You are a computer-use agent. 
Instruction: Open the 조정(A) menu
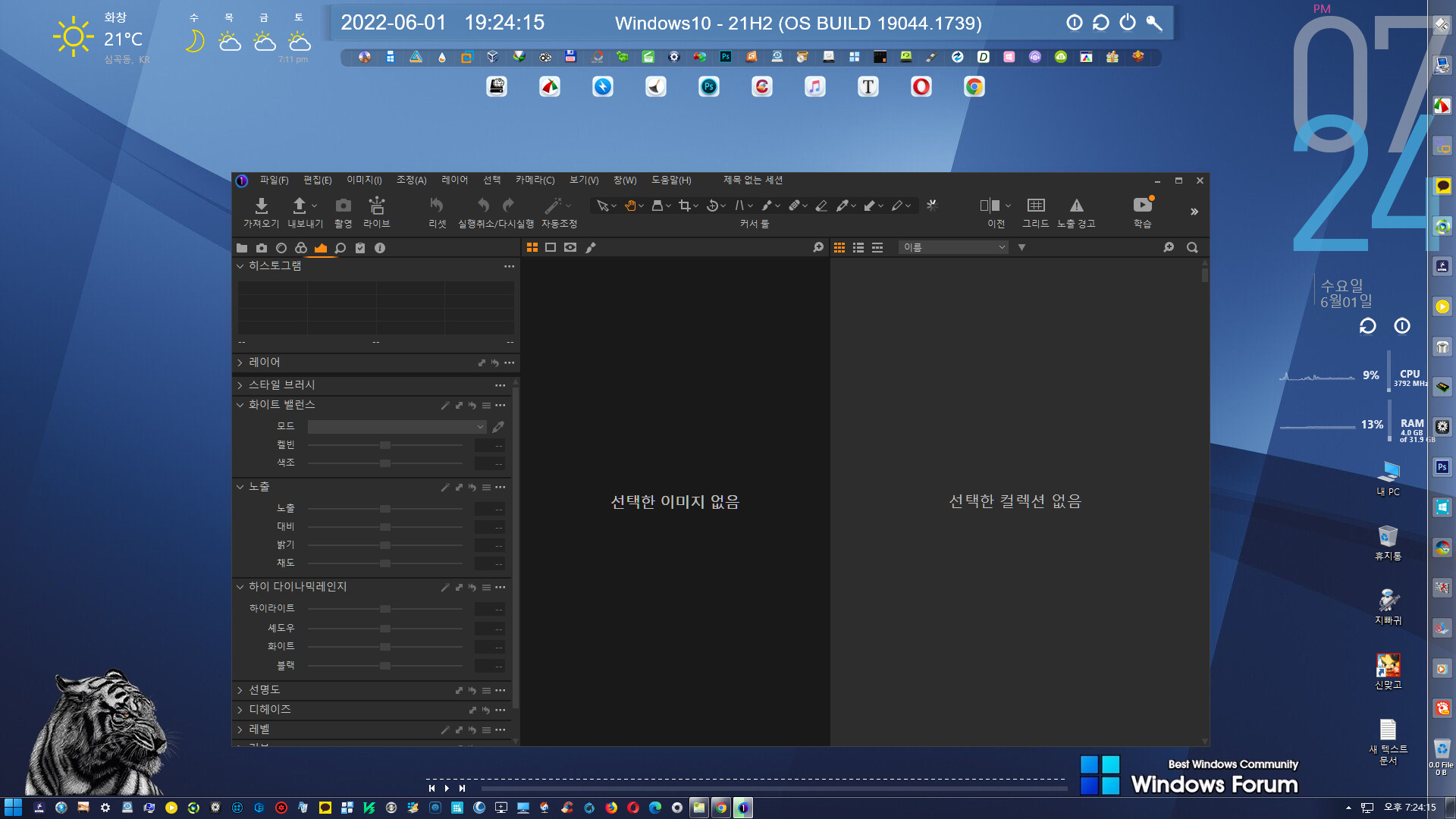pos(411,180)
